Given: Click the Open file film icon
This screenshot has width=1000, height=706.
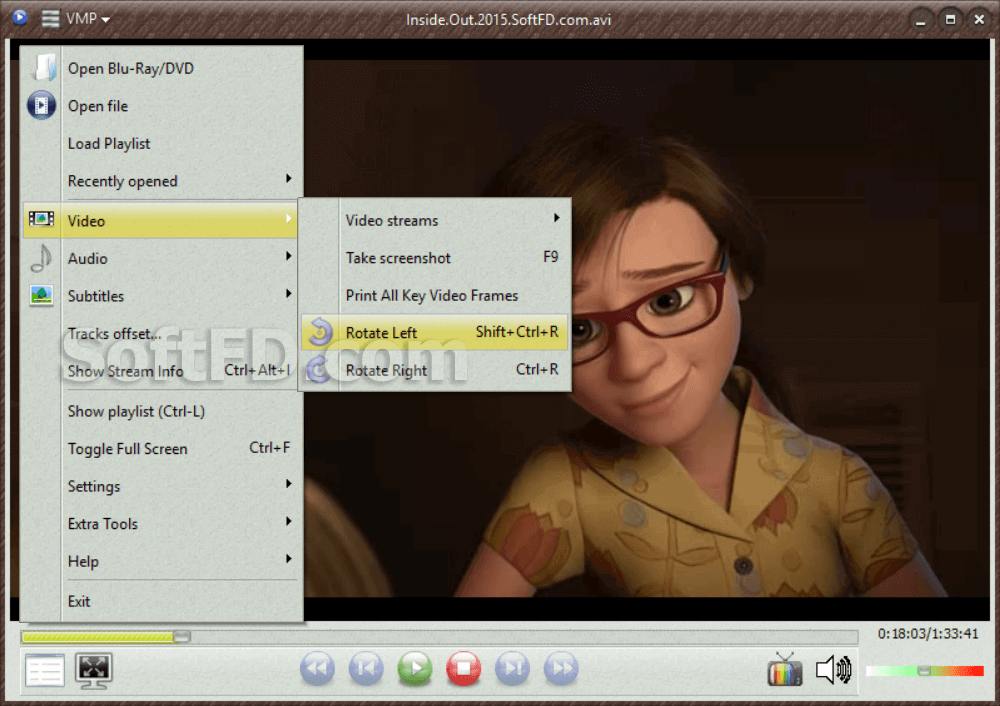Looking at the screenshot, I should point(41,105).
